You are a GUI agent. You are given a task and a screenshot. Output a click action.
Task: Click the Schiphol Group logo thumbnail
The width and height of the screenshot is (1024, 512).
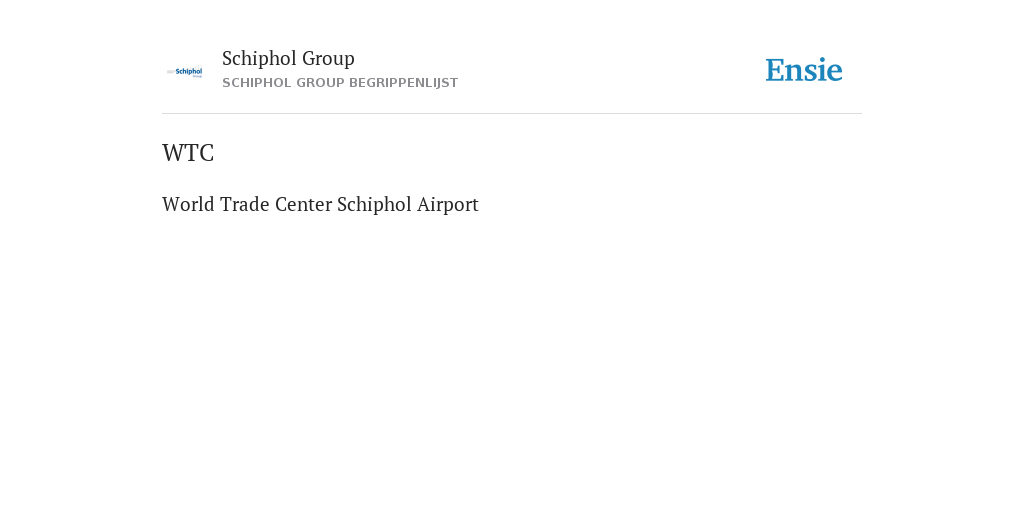(x=184, y=72)
